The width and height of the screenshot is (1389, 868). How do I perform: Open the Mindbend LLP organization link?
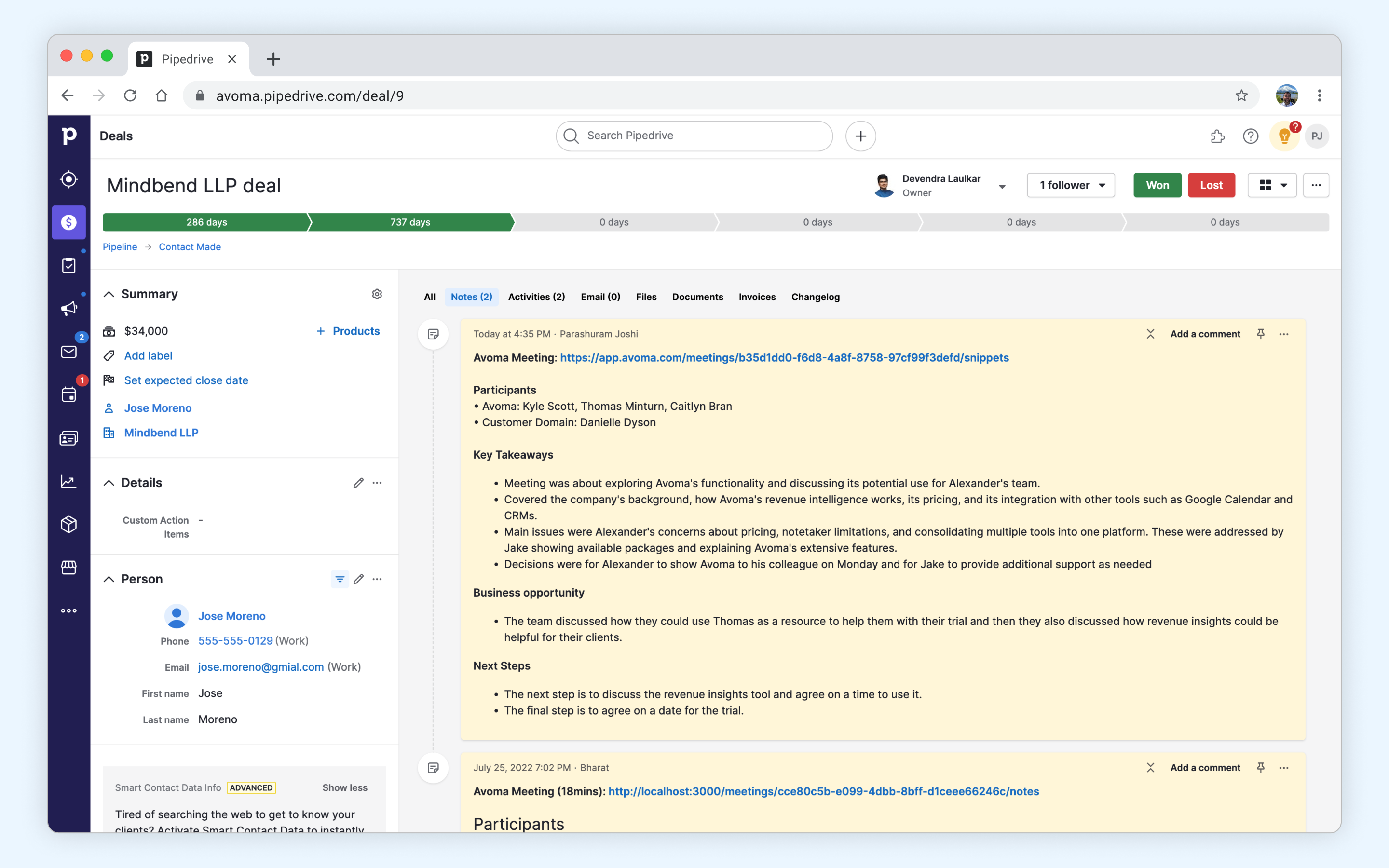pyautogui.click(x=161, y=433)
